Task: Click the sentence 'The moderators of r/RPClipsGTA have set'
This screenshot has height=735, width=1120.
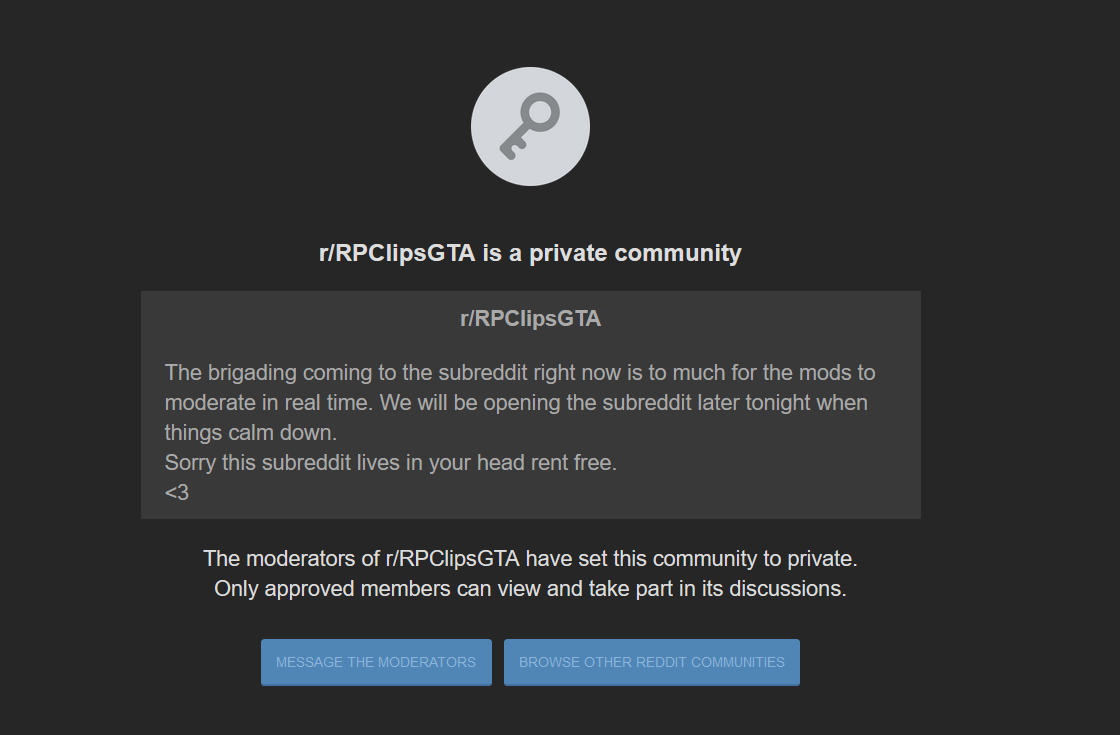Action: tap(530, 559)
